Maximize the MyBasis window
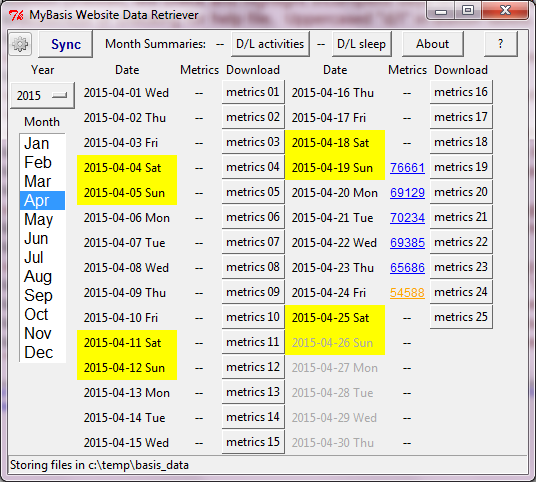The height and width of the screenshot is (482, 536). [x=468, y=11]
